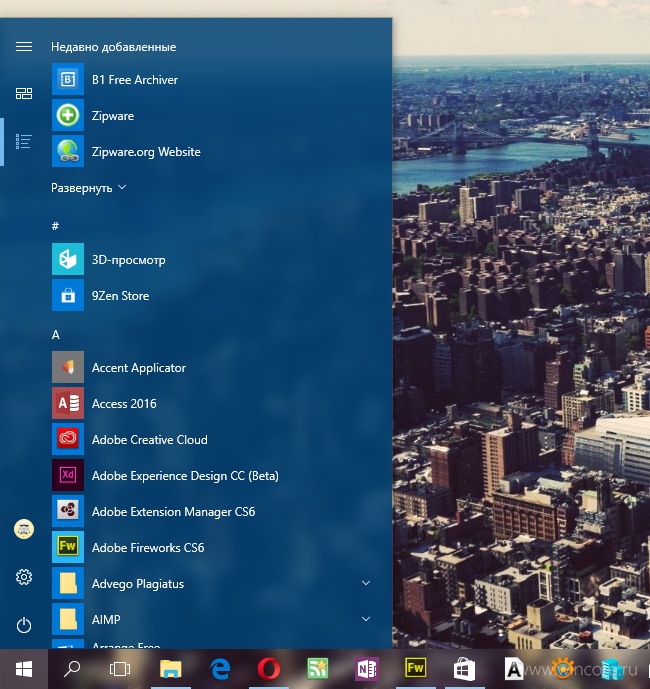Select the Adobe Creative Cloud label
Image resolution: width=650 pixels, height=689 pixels.
point(149,439)
